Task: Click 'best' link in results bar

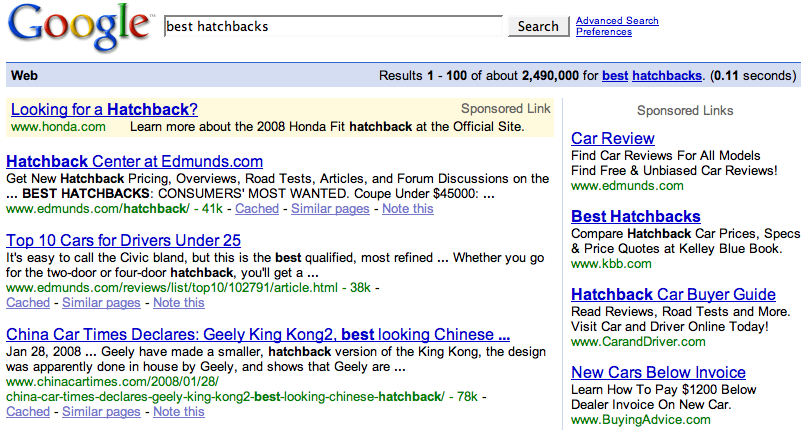Action: click(x=615, y=76)
